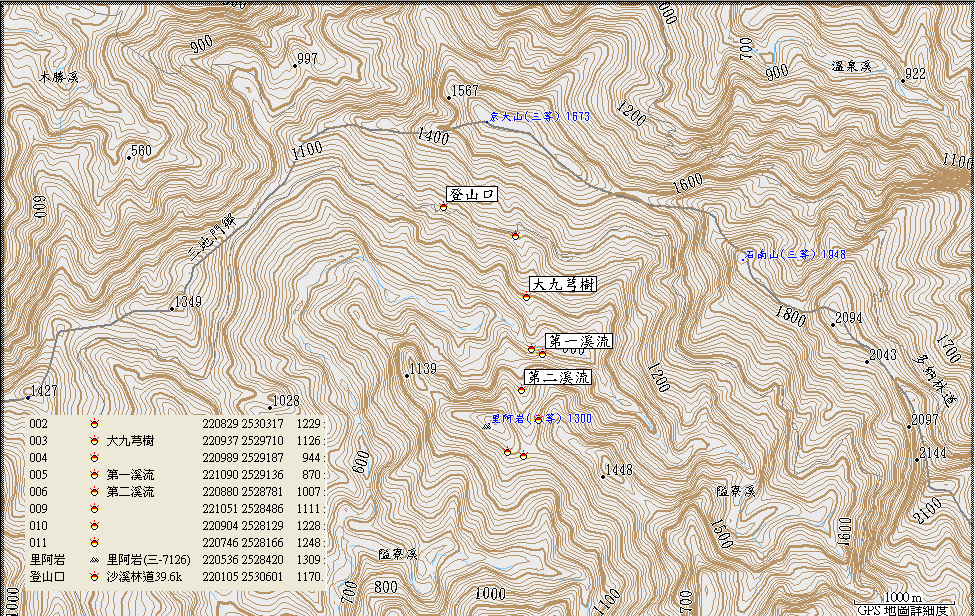The image size is (975, 616).
Task: Select the 溫泉溪 river name
Action: coord(852,66)
